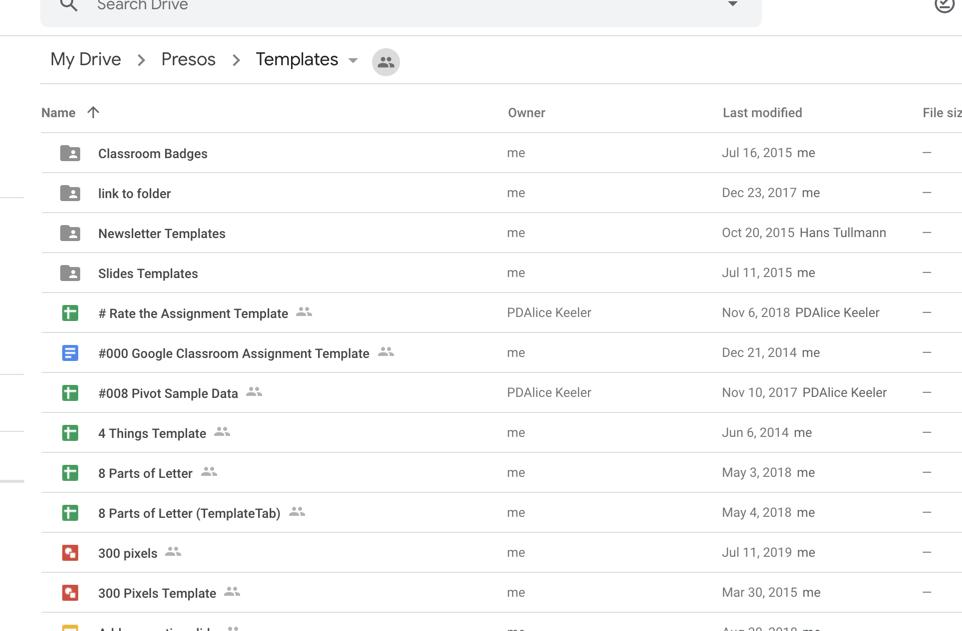962x631 pixels.
Task: Select Newsletter Templates folder name
Action: pos(162,233)
